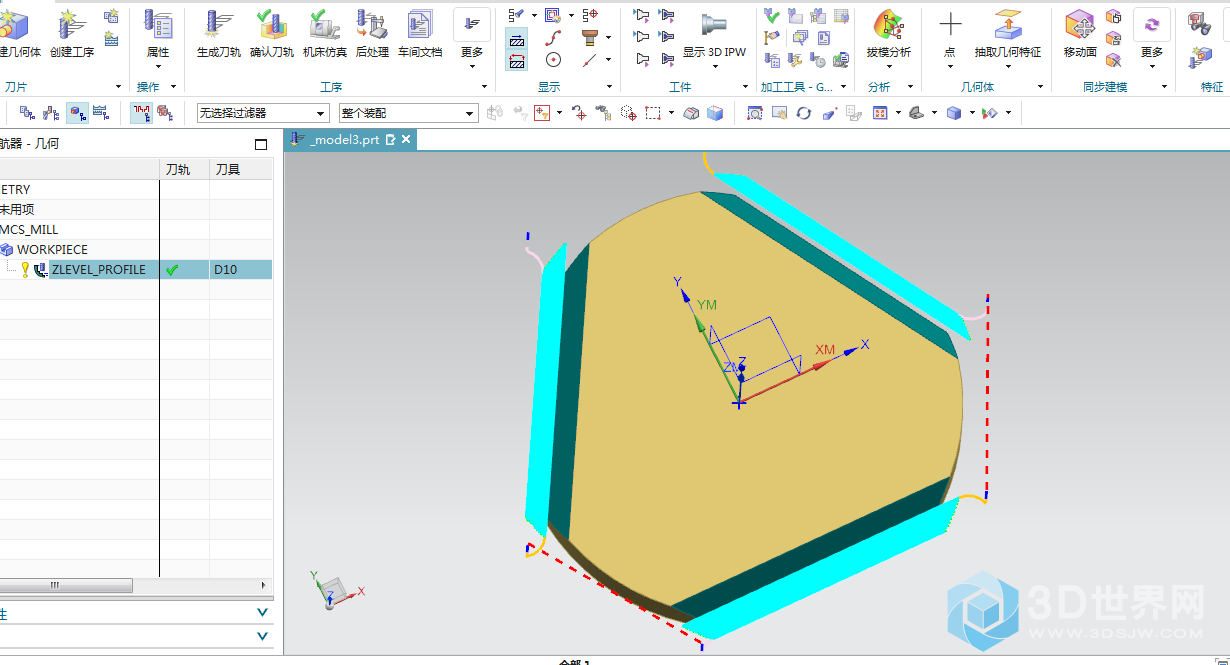Click the green check in 刀轨 column

coord(172,270)
